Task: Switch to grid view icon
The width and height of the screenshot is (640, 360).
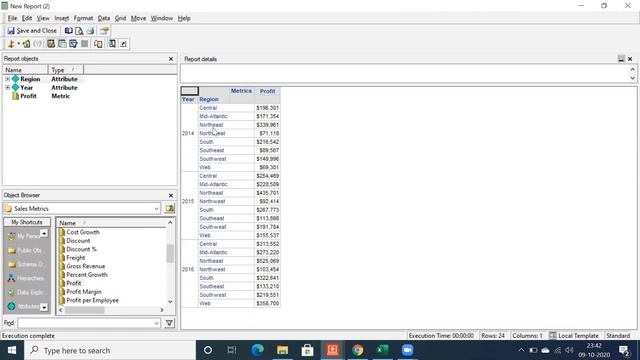Action: pyautogui.click(x=62, y=44)
